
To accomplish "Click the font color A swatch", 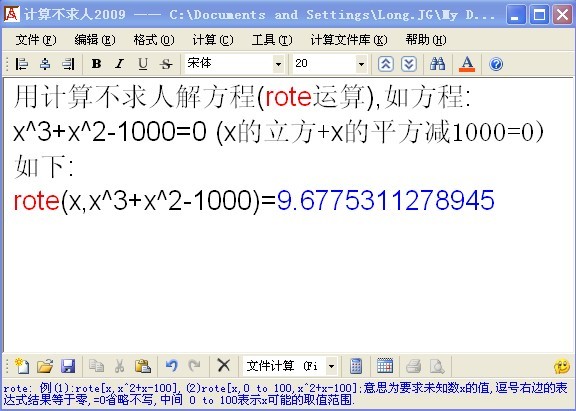I will (x=467, y=64).
